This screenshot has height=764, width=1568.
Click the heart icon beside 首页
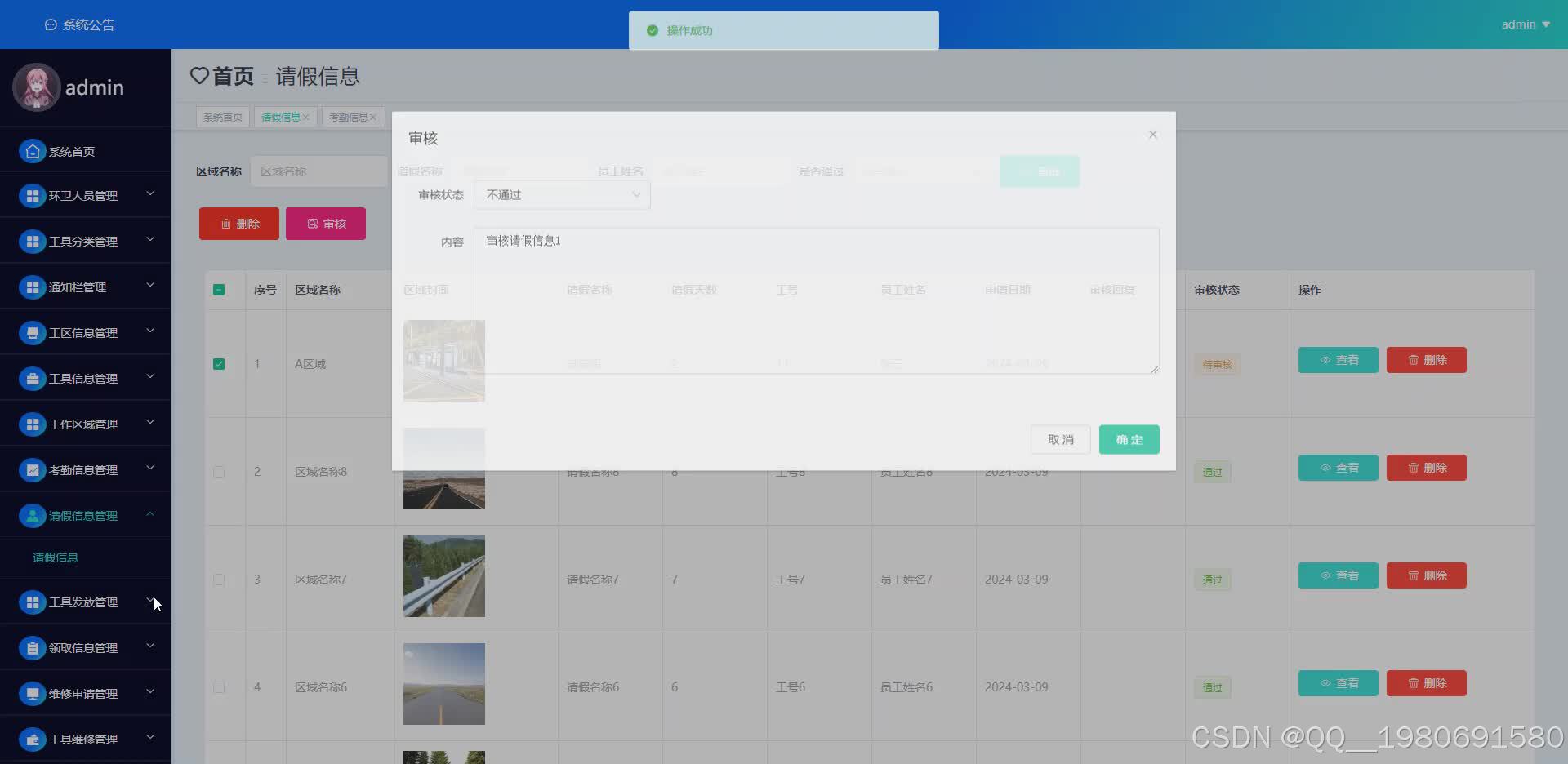click(x=199, y=76)
